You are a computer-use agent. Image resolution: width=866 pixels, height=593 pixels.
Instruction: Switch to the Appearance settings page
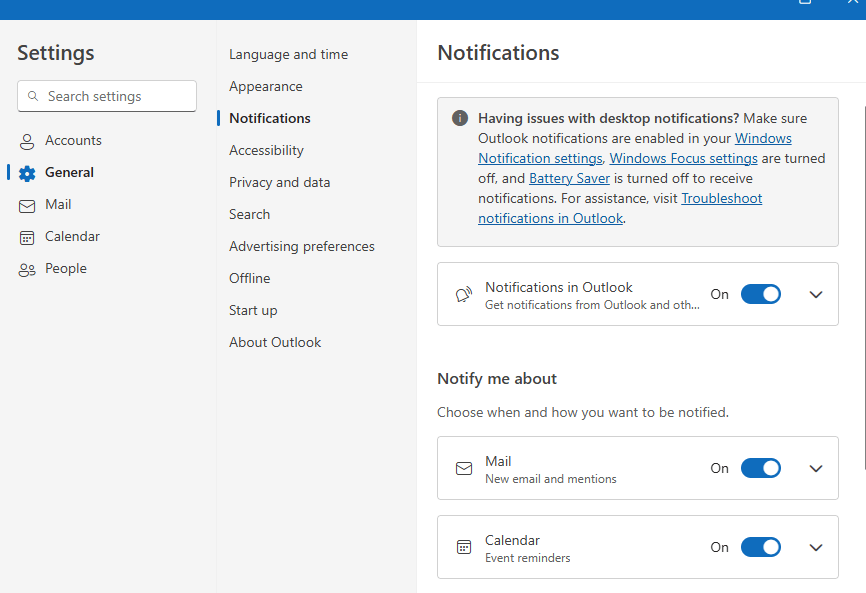coord(266,86)
